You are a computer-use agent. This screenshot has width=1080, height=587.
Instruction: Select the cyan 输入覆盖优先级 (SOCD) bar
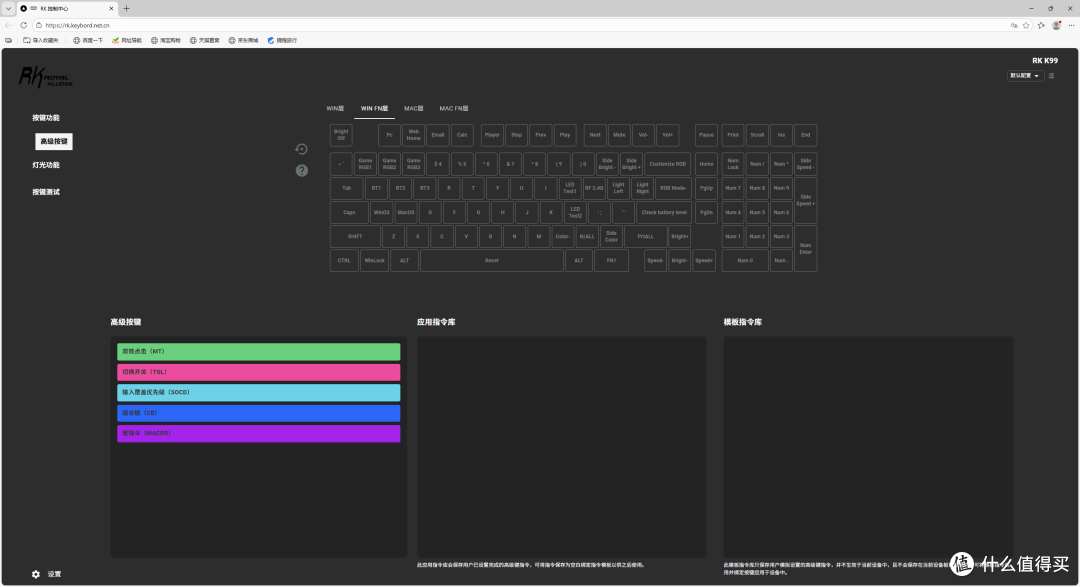click(258, 392)
